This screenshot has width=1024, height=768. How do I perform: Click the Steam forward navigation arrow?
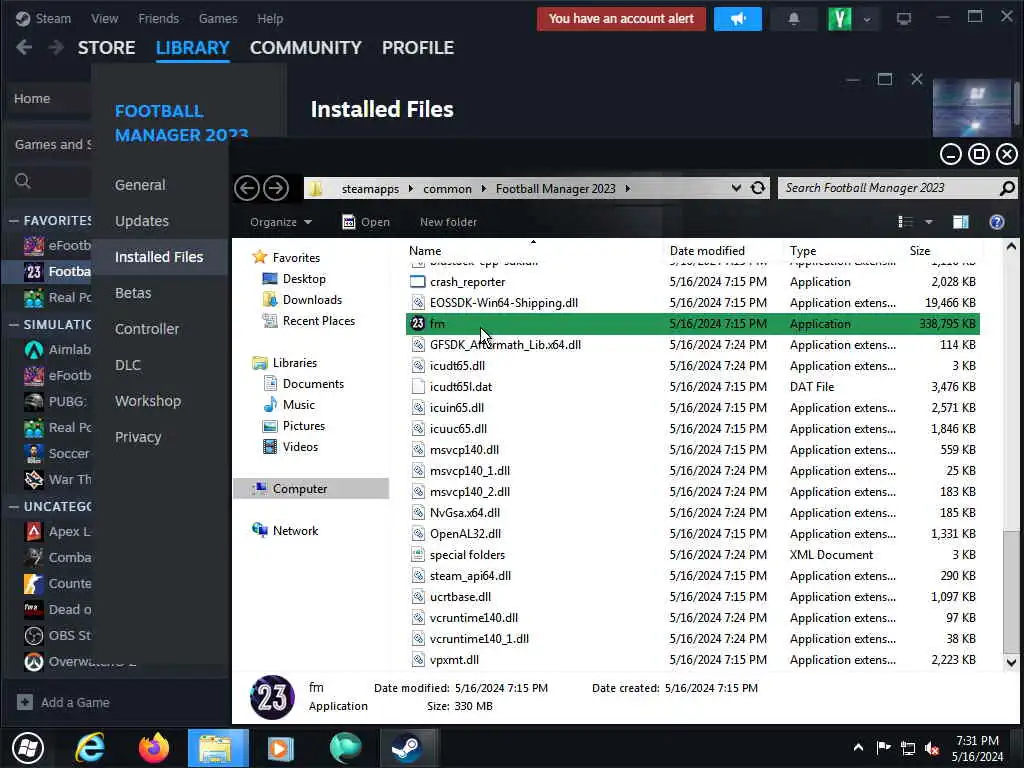point(56,48)
